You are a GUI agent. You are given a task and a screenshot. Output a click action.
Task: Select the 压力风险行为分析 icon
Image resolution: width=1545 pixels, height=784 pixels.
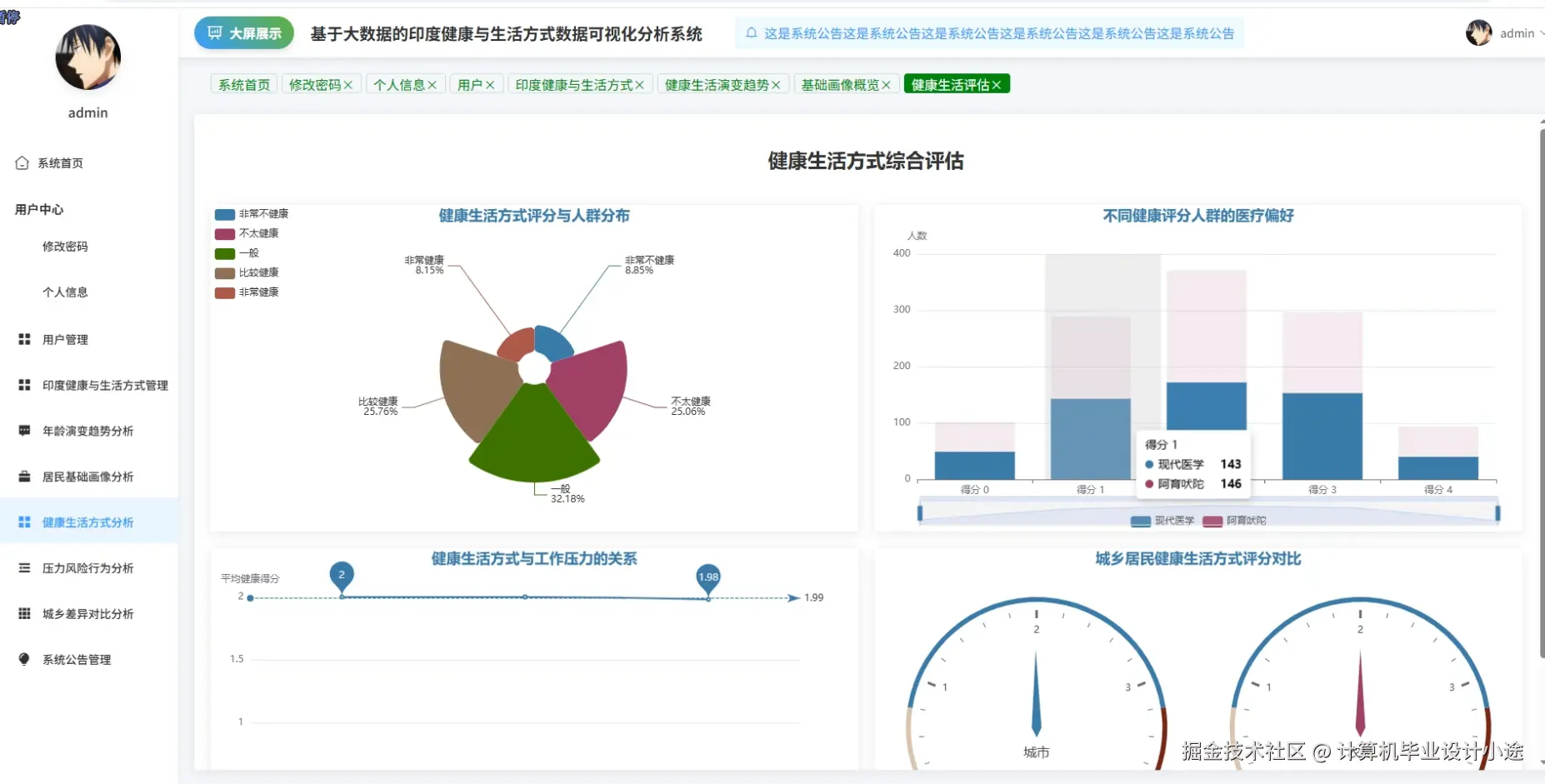pyautogui.click(x=22, y=567)
